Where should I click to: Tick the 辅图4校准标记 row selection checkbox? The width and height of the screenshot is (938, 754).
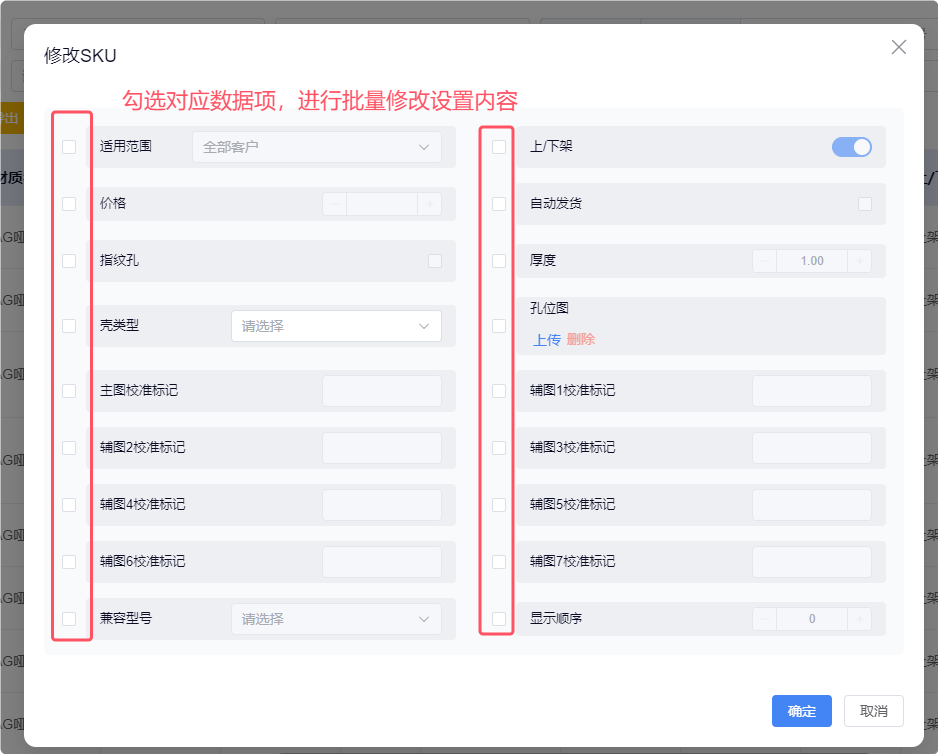coord(69,505)
